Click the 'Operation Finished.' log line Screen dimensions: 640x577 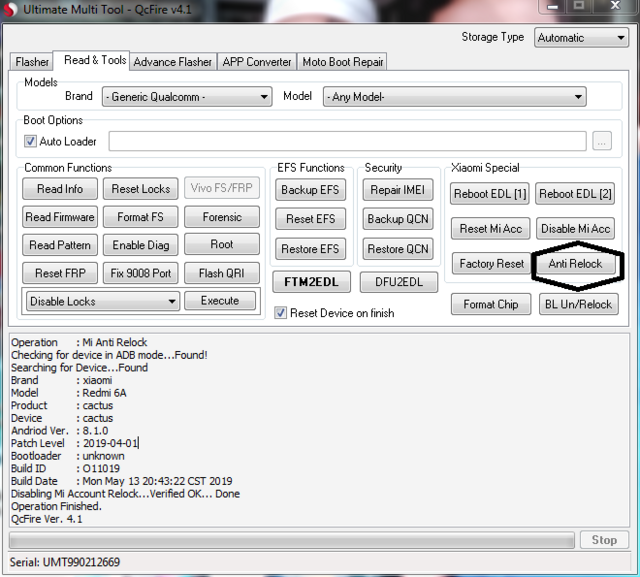pyautogui.click(x=56, y=506)
